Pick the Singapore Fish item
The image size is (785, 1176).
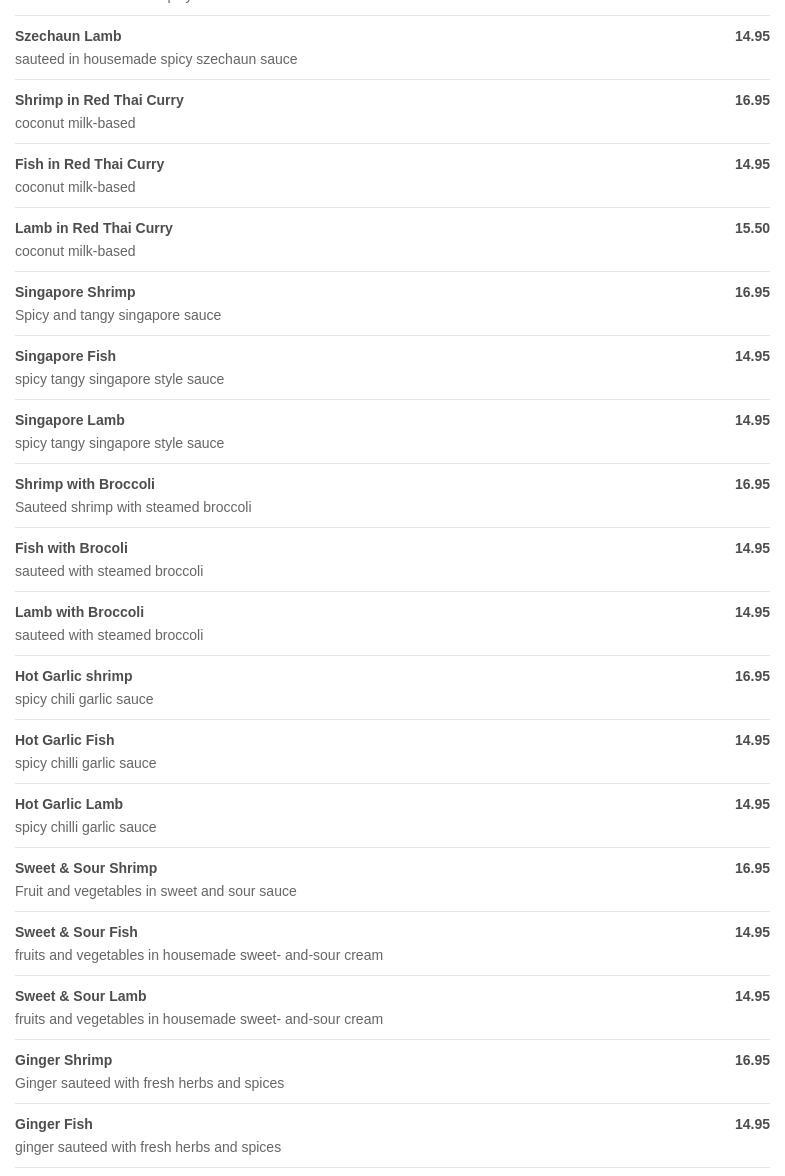tap(65, 356)
